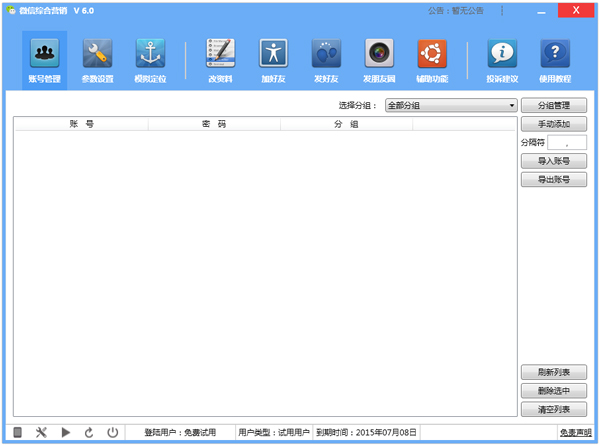Screen dimensions: 600x445
Task: Launch the 加好友 add friends function
Action: coord(273,59)
